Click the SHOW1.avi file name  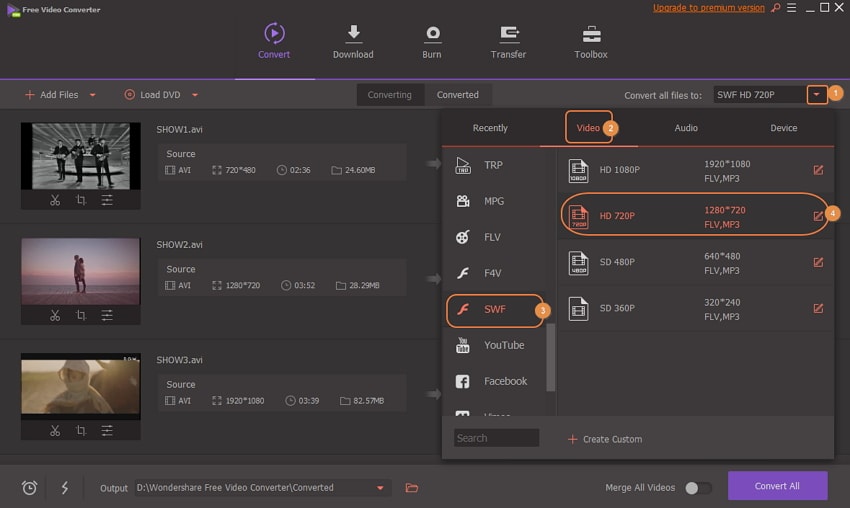[x=179, y=130]
